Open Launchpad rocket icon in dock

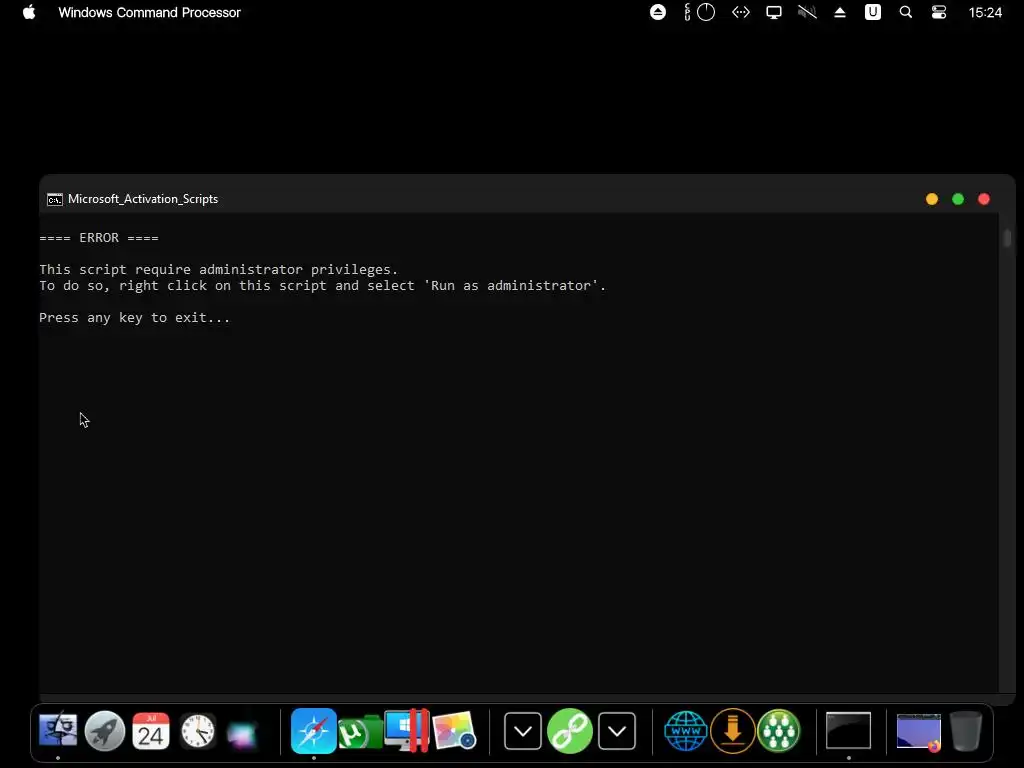pos(104,730)
